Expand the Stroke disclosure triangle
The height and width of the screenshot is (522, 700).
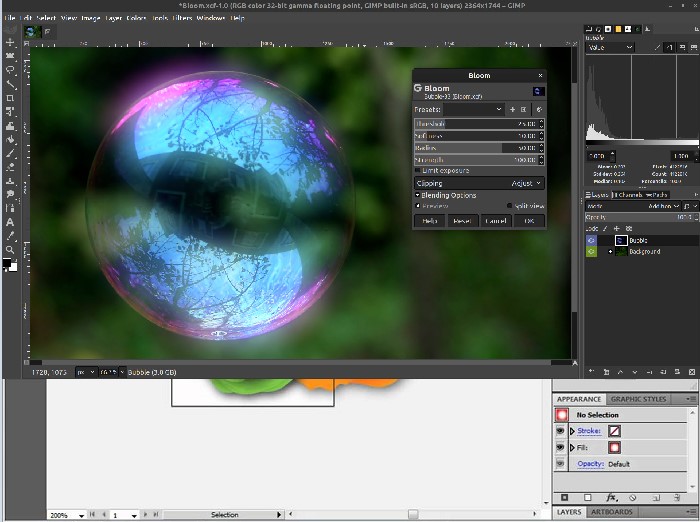[572, 431]
